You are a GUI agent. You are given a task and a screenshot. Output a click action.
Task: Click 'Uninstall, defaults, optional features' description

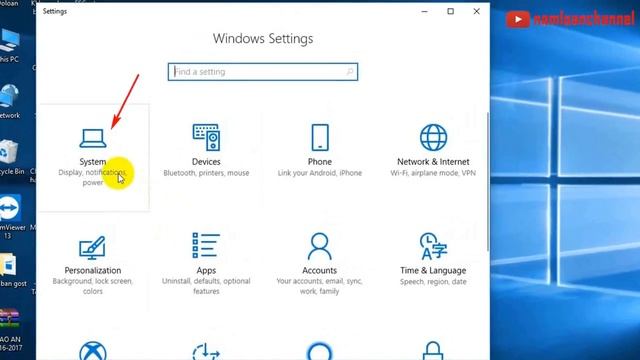point(206,286)
